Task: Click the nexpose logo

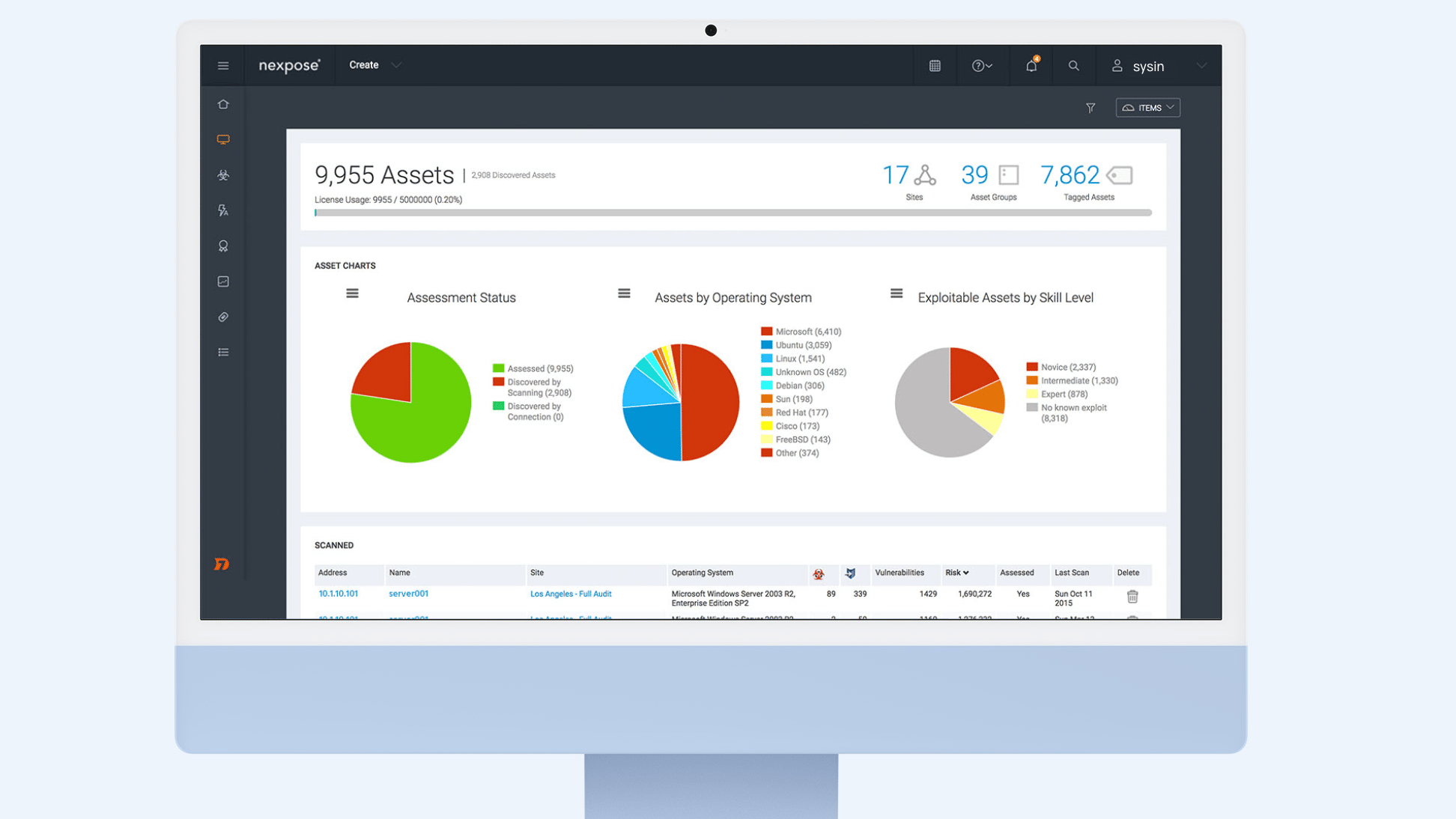Action: click(x=289, y=66)
